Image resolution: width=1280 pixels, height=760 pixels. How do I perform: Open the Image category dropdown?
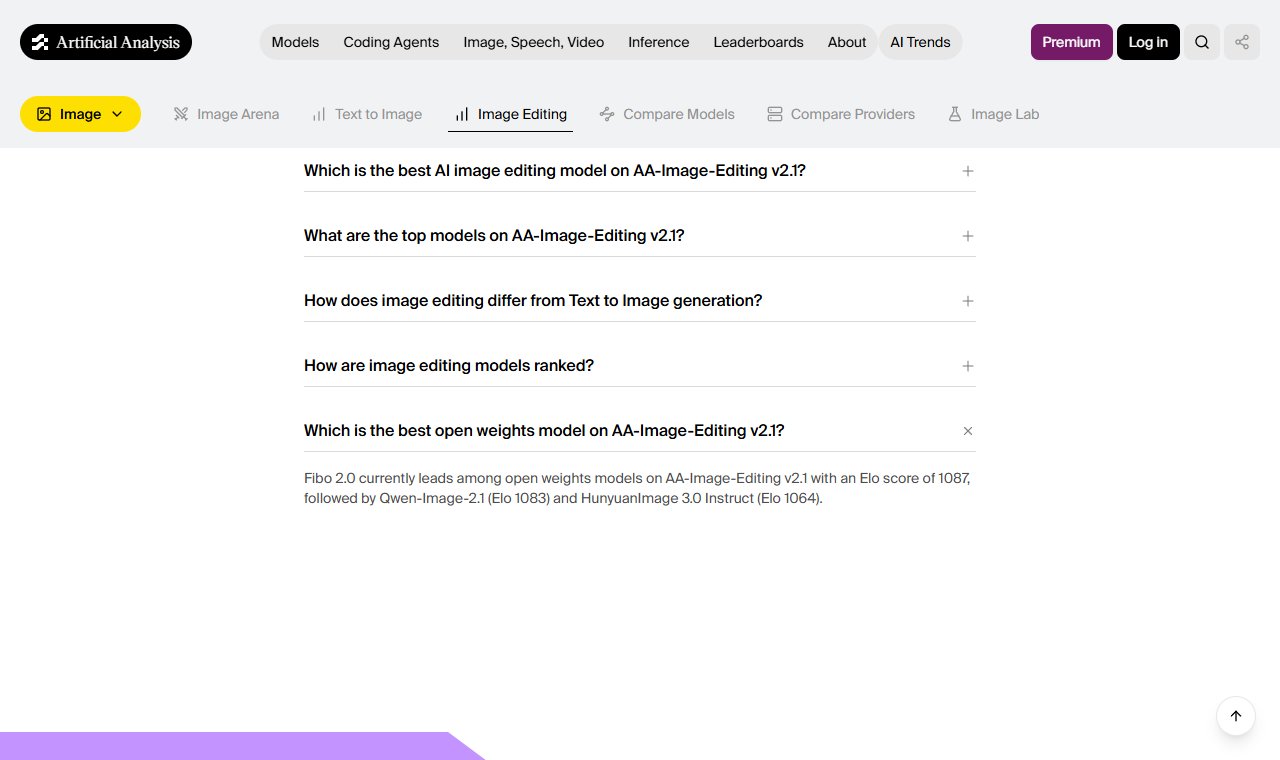(80, 114)
